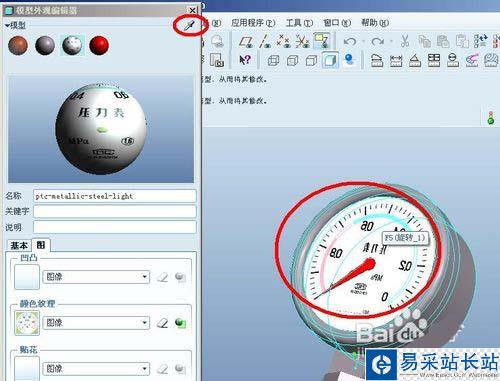Switch to the 基本 tab

[19, 245]
